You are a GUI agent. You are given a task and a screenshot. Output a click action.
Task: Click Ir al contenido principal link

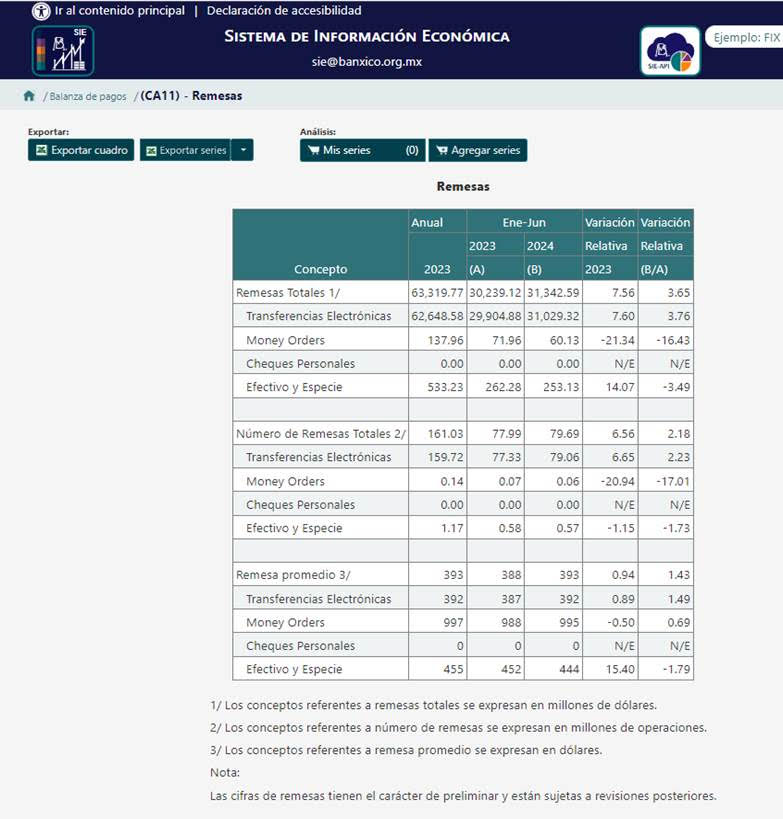click(120, 11)
